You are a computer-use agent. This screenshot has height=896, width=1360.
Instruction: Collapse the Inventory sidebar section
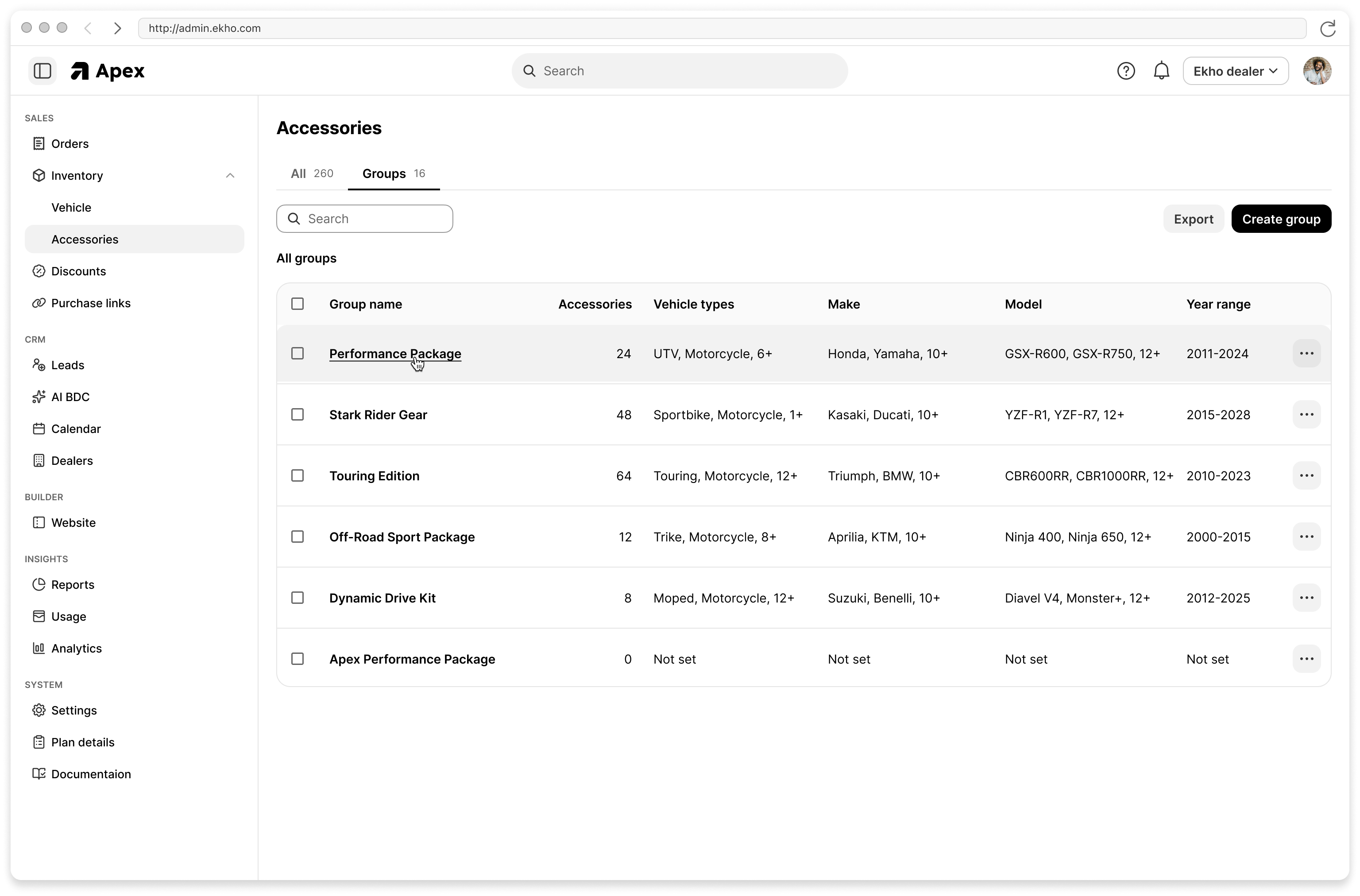coord(230,175)
